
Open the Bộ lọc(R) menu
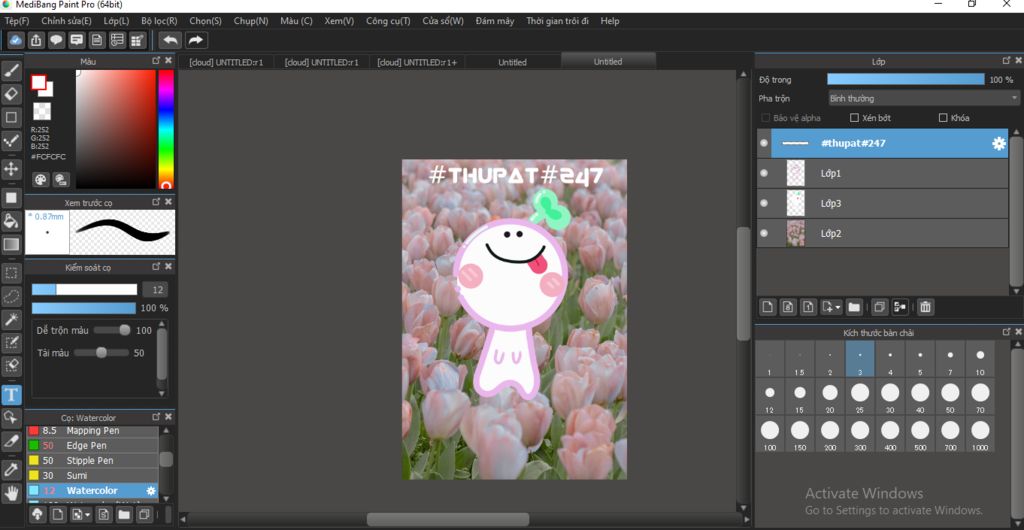click(x=159, y=20)
